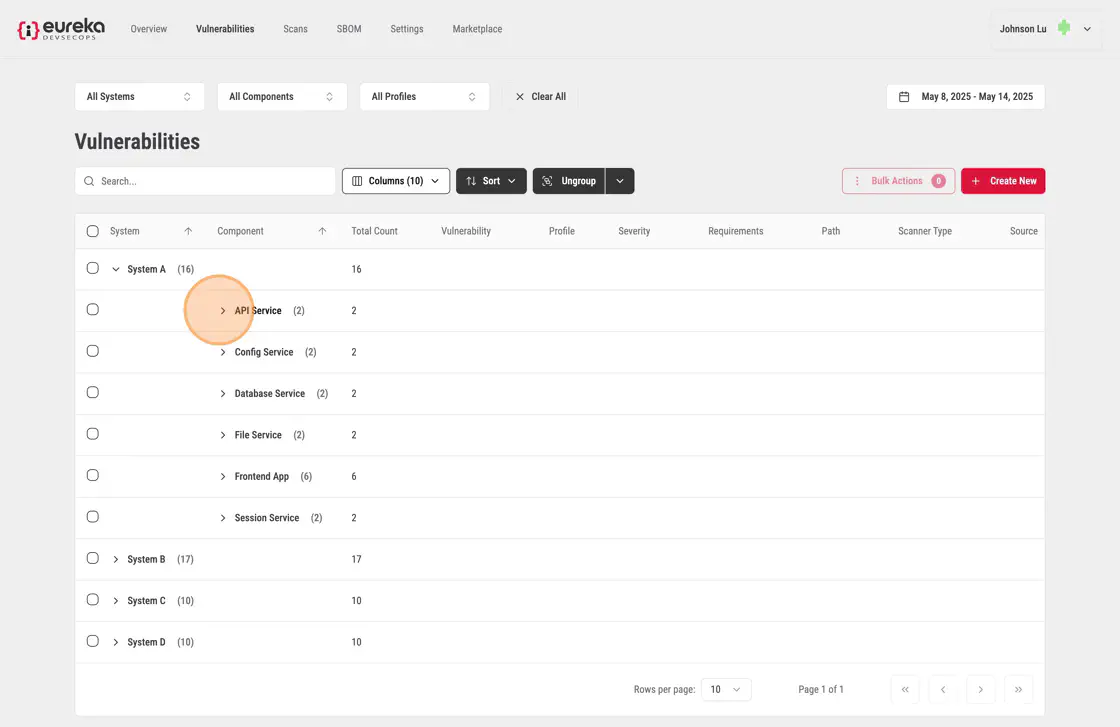Image resolution: width=1120 pixels, height=727 pixels.
Task: Go to the last page arrow
Action: 1018,689
